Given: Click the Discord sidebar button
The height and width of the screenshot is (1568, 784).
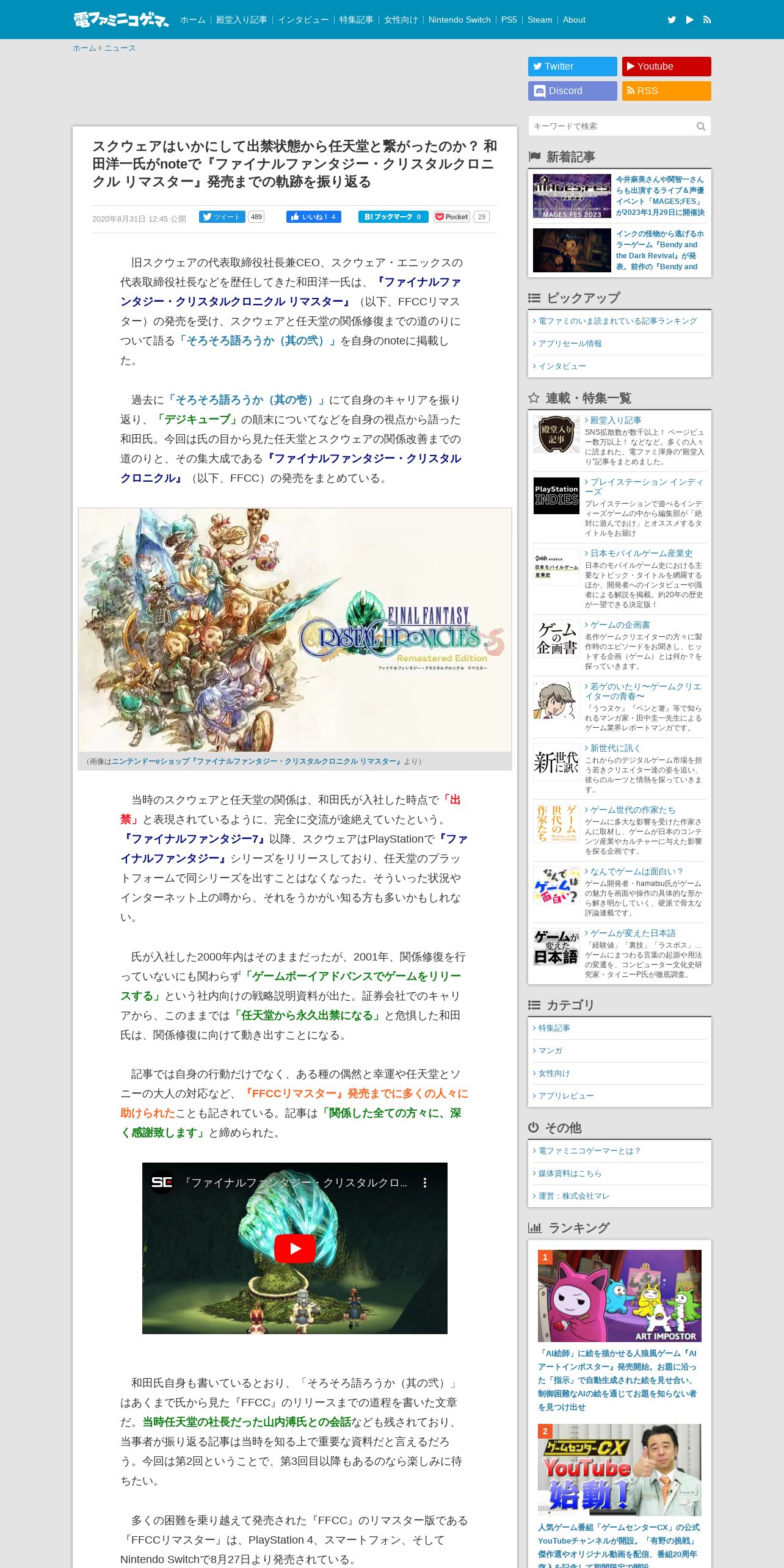Looking at the screenshot, I should (573, 91).
